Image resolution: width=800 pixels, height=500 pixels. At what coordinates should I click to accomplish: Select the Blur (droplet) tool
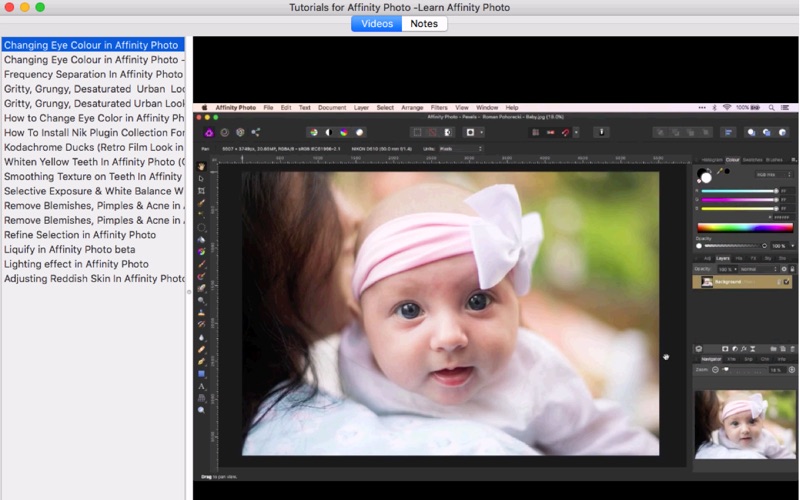click(202, 337)
